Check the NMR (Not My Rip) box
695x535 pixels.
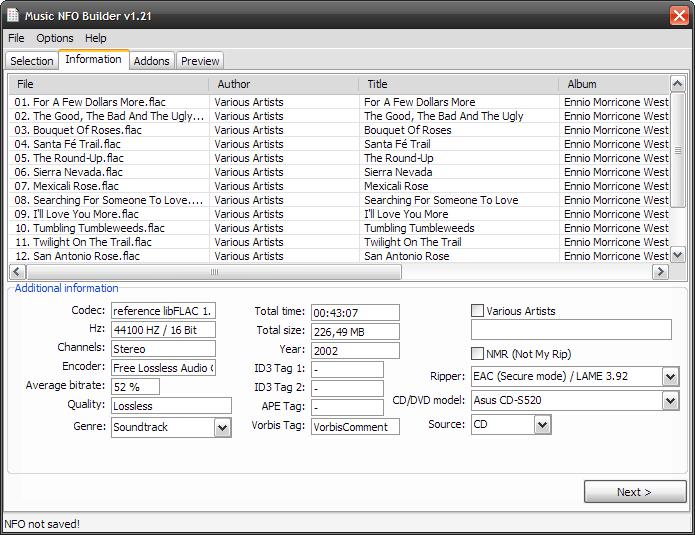point(478,354)
